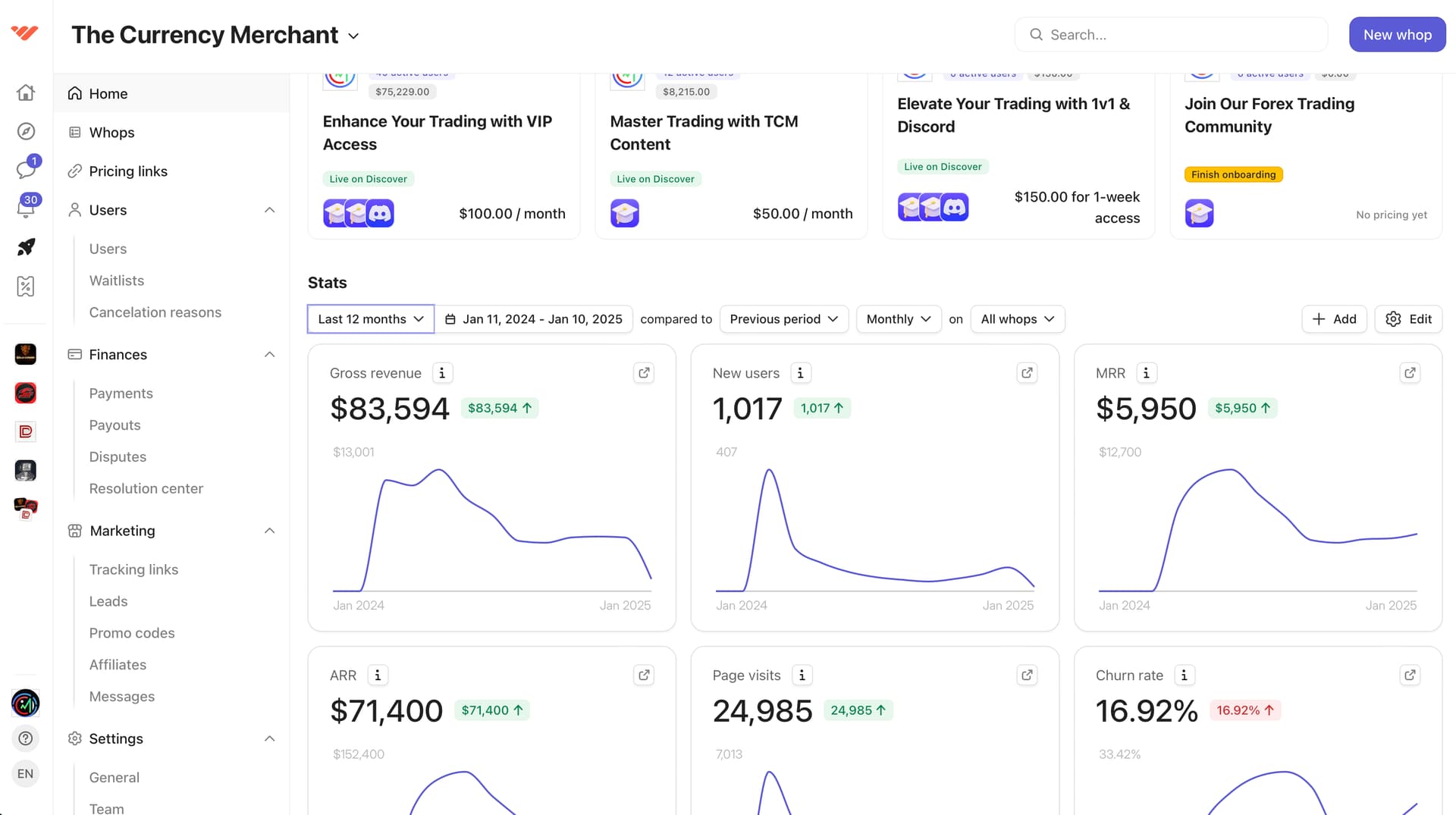Click Discord app icon on VIP Access card

(380, 214)
